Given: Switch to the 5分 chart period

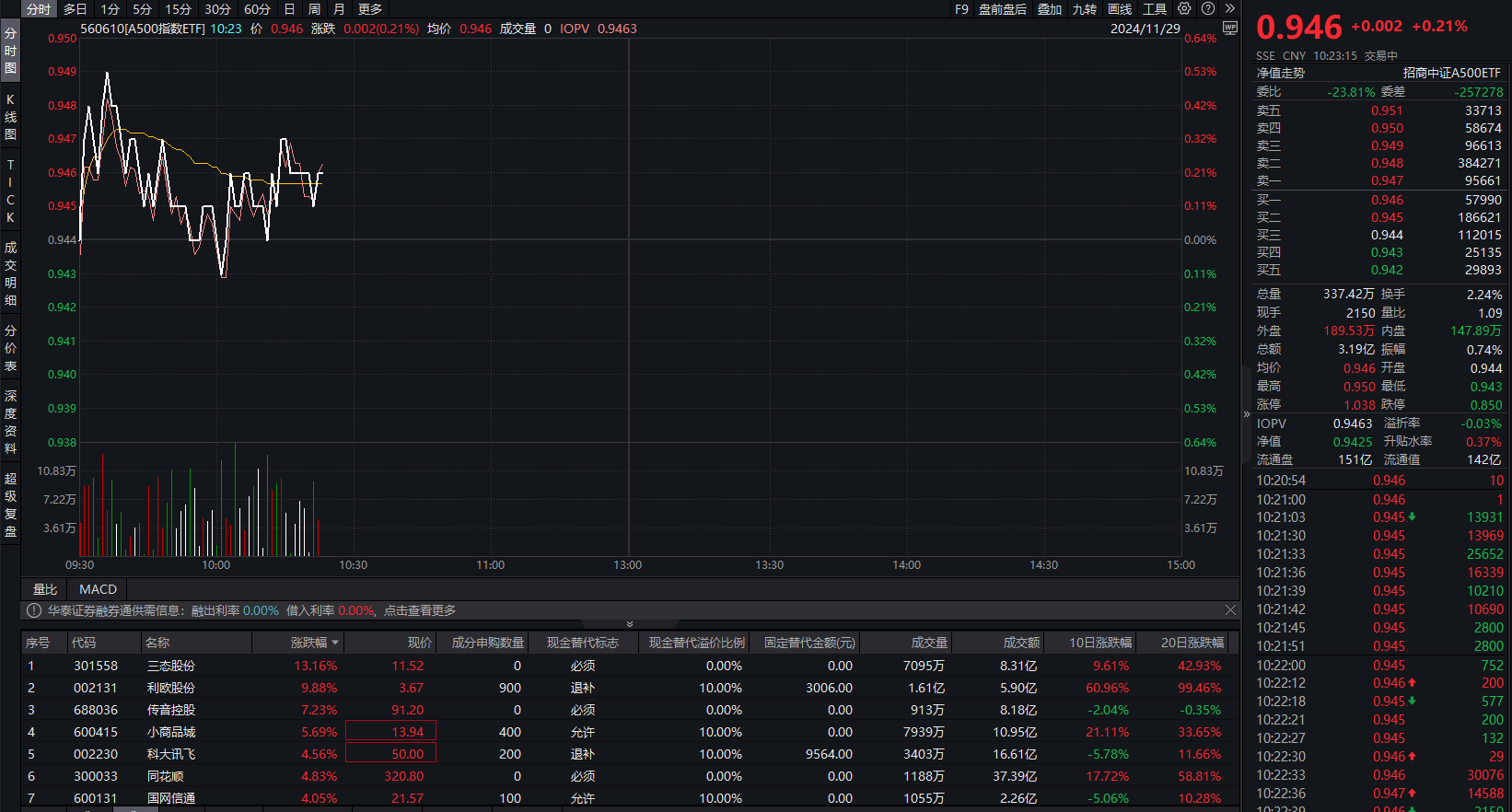Looking at the screenshot, I should [x=142, y=9].
